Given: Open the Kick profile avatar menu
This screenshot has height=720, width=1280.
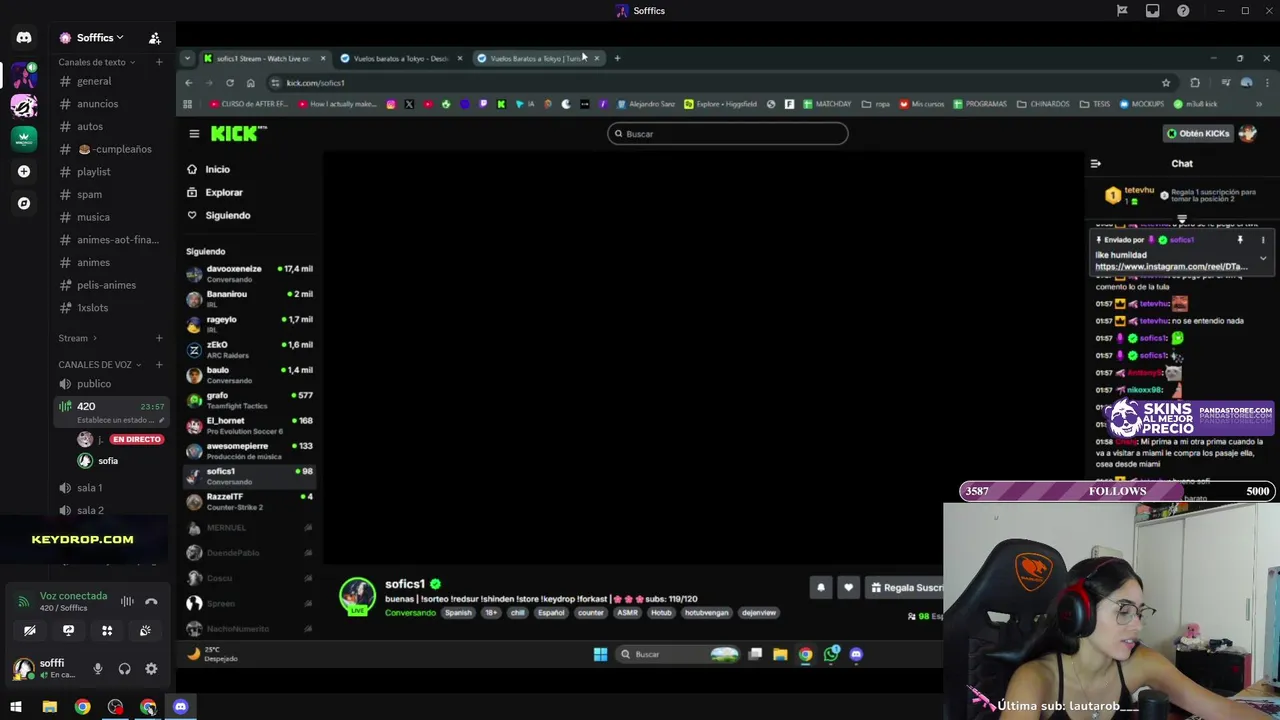Looking at the screenshot, I should point(1247,133).
